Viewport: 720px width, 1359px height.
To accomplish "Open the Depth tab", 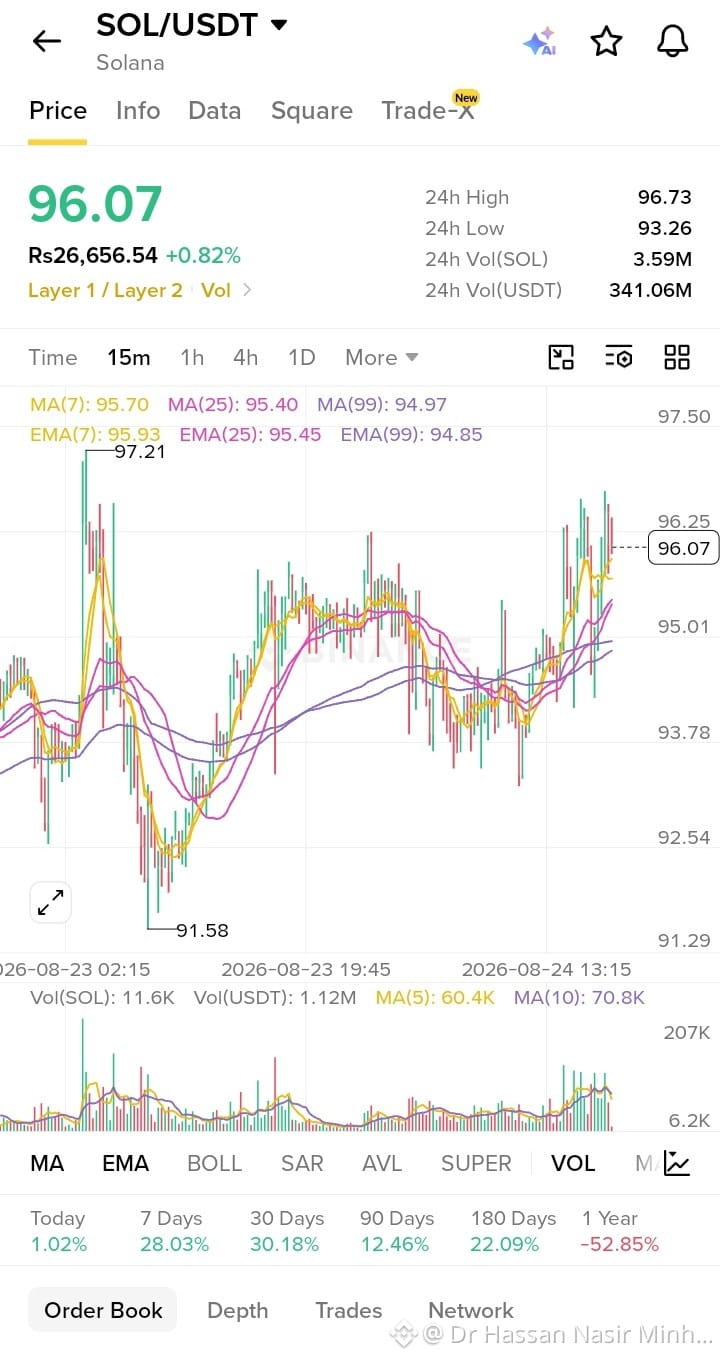I will coord(238,1310).
